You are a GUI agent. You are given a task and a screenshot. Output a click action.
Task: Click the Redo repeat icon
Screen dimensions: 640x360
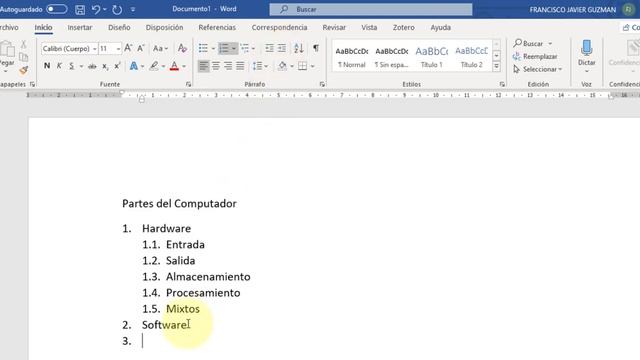117,9
